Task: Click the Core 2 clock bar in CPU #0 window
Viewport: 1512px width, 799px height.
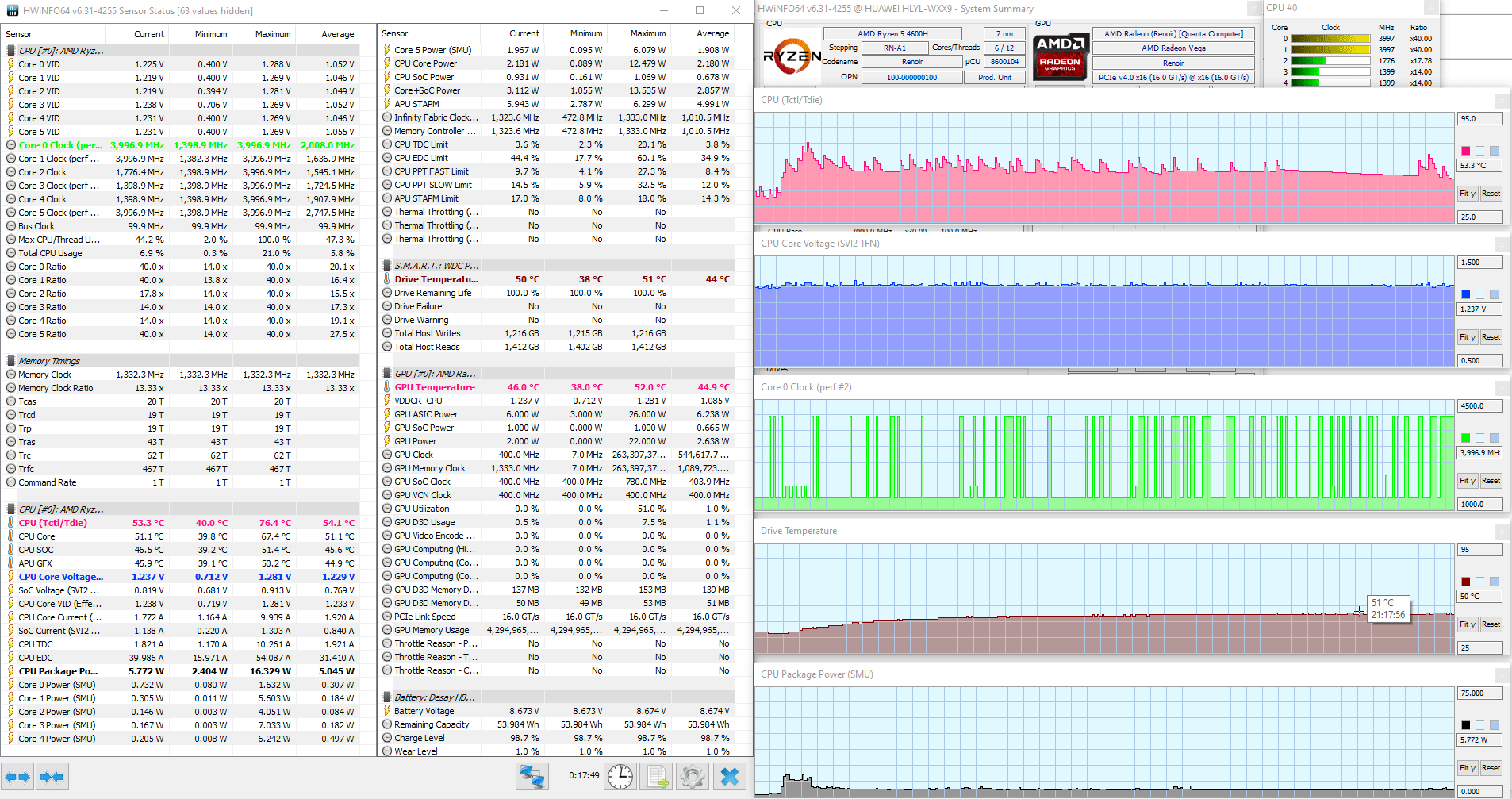Action: coord(1330,61)
